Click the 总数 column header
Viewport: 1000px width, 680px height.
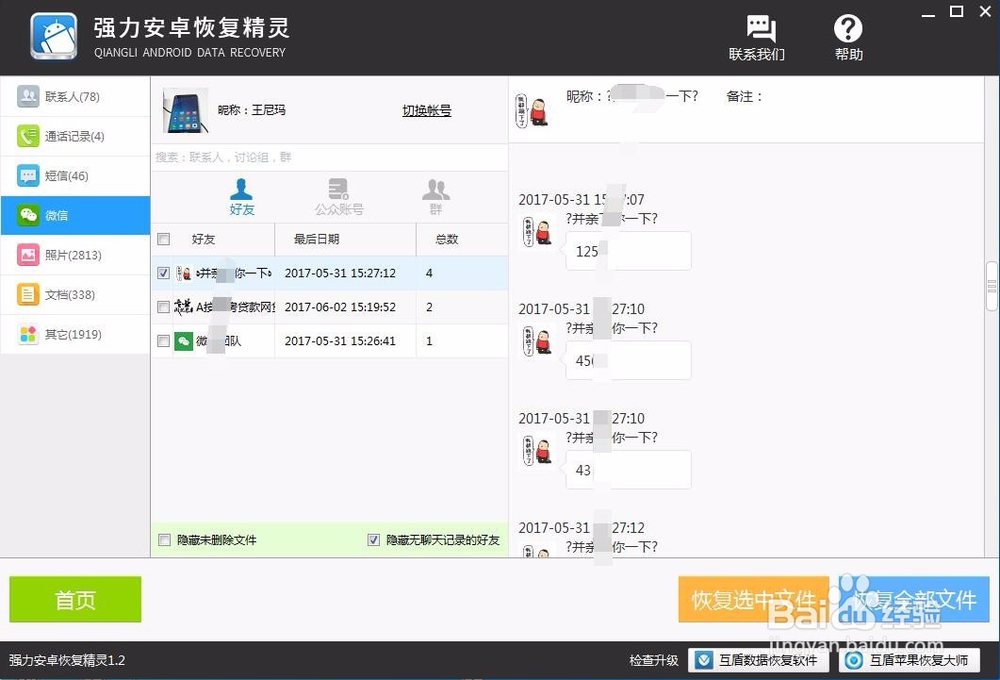pyautogui.click(x=462, y=239)
